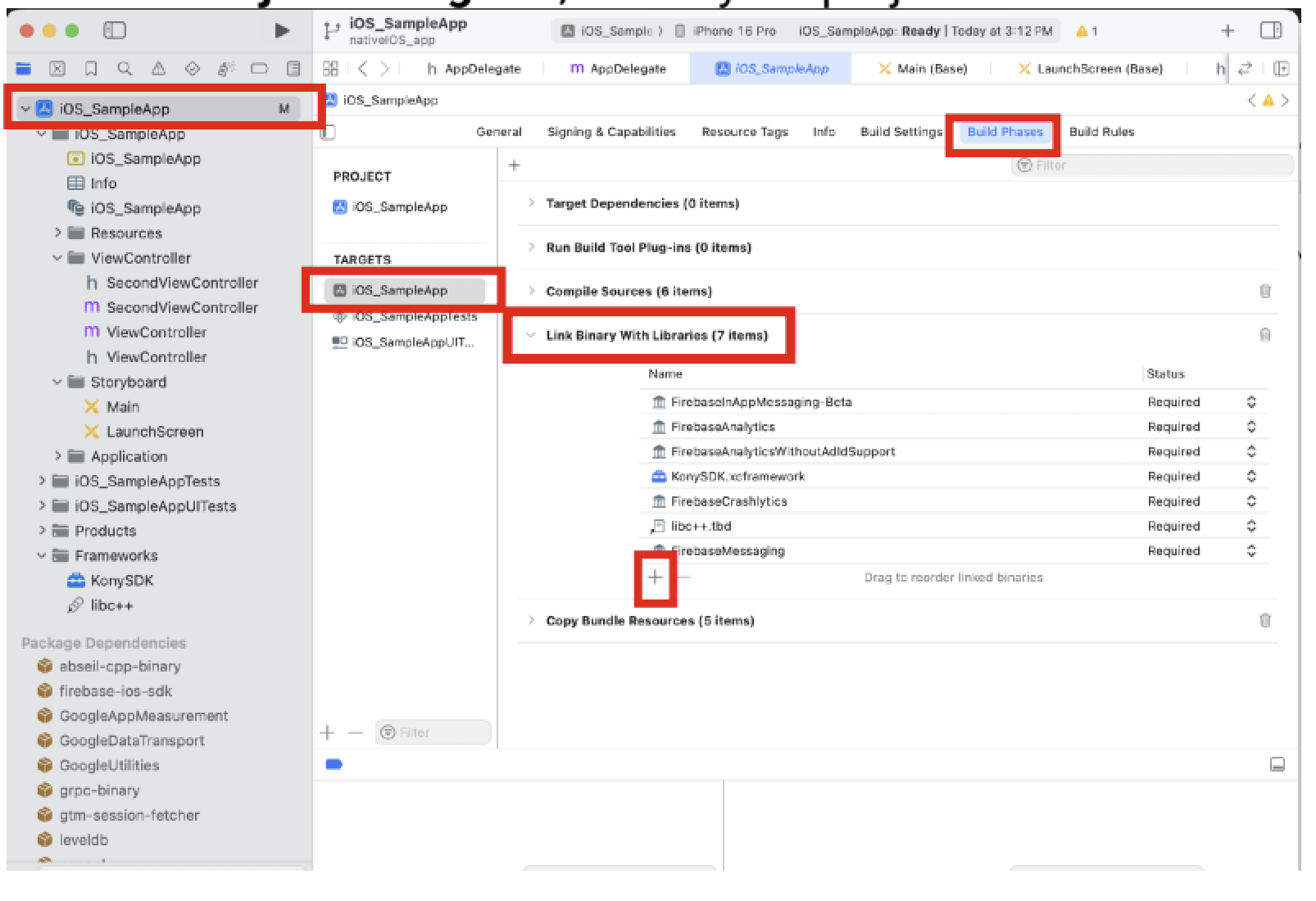Add a library with the plus under linked binaries

pos(655,577)
